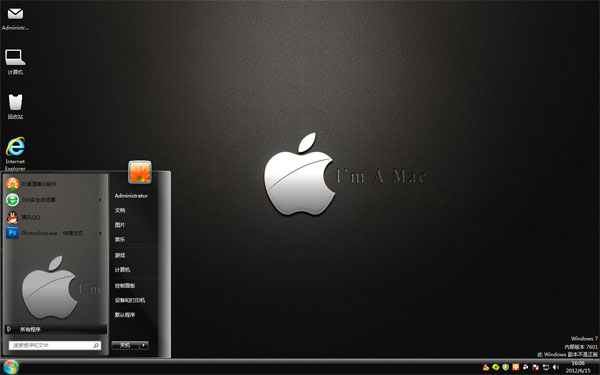Open the Administrator personal folder link
This screenshot has height=375, width=600.
pos(131,196)
